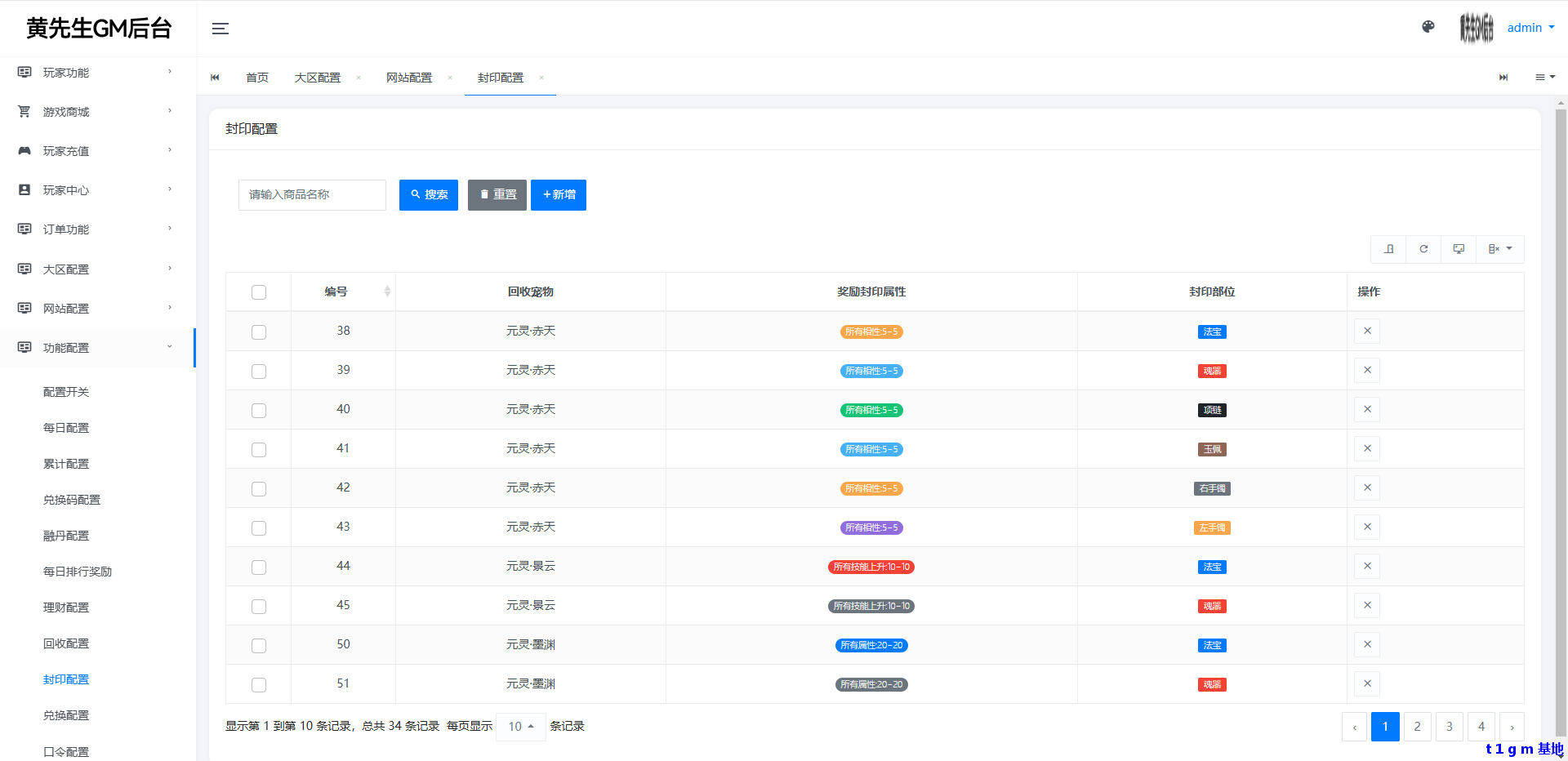
Task: Select the checkbox for row 45
Action: 259,606
